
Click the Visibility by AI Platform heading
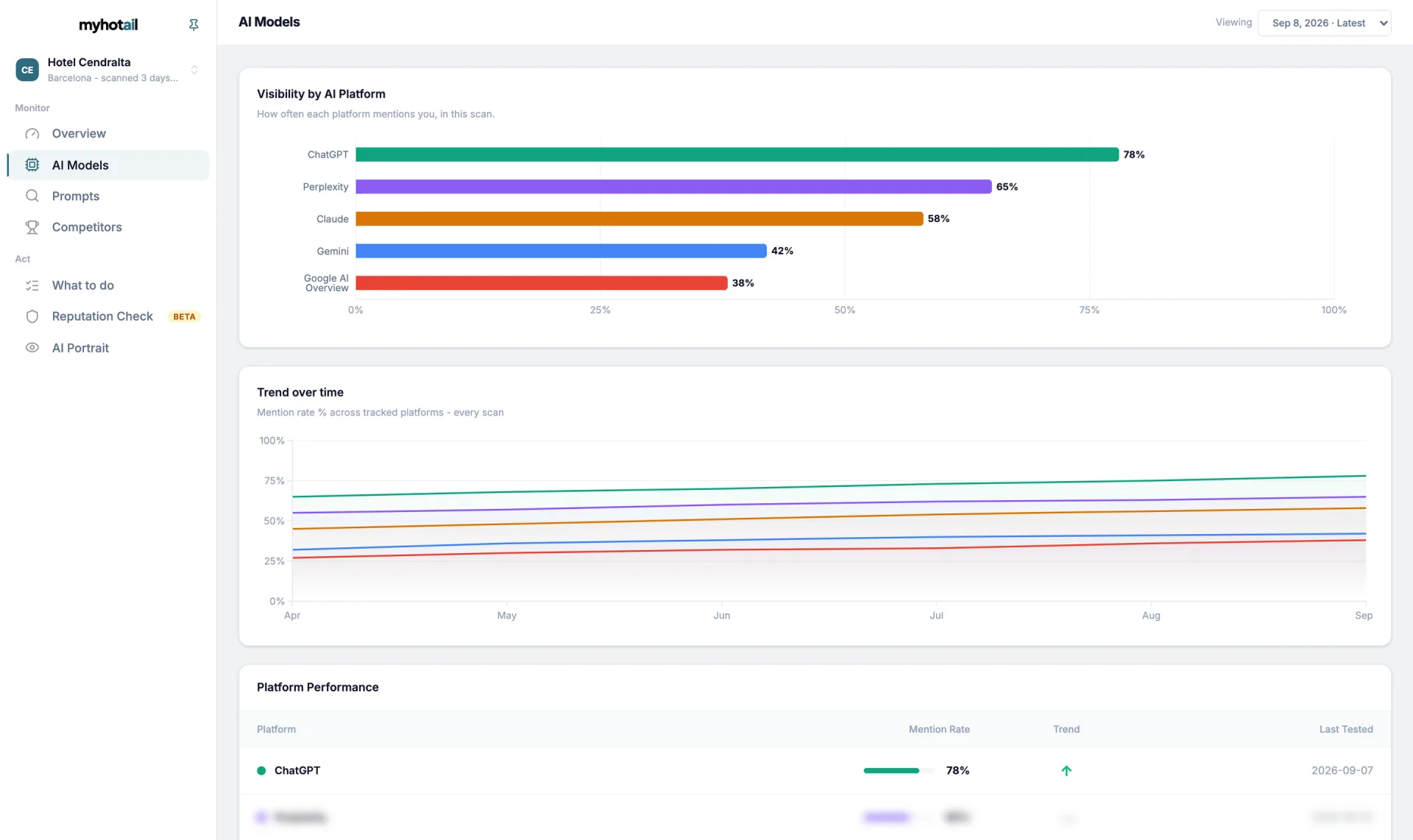point(321,94)
